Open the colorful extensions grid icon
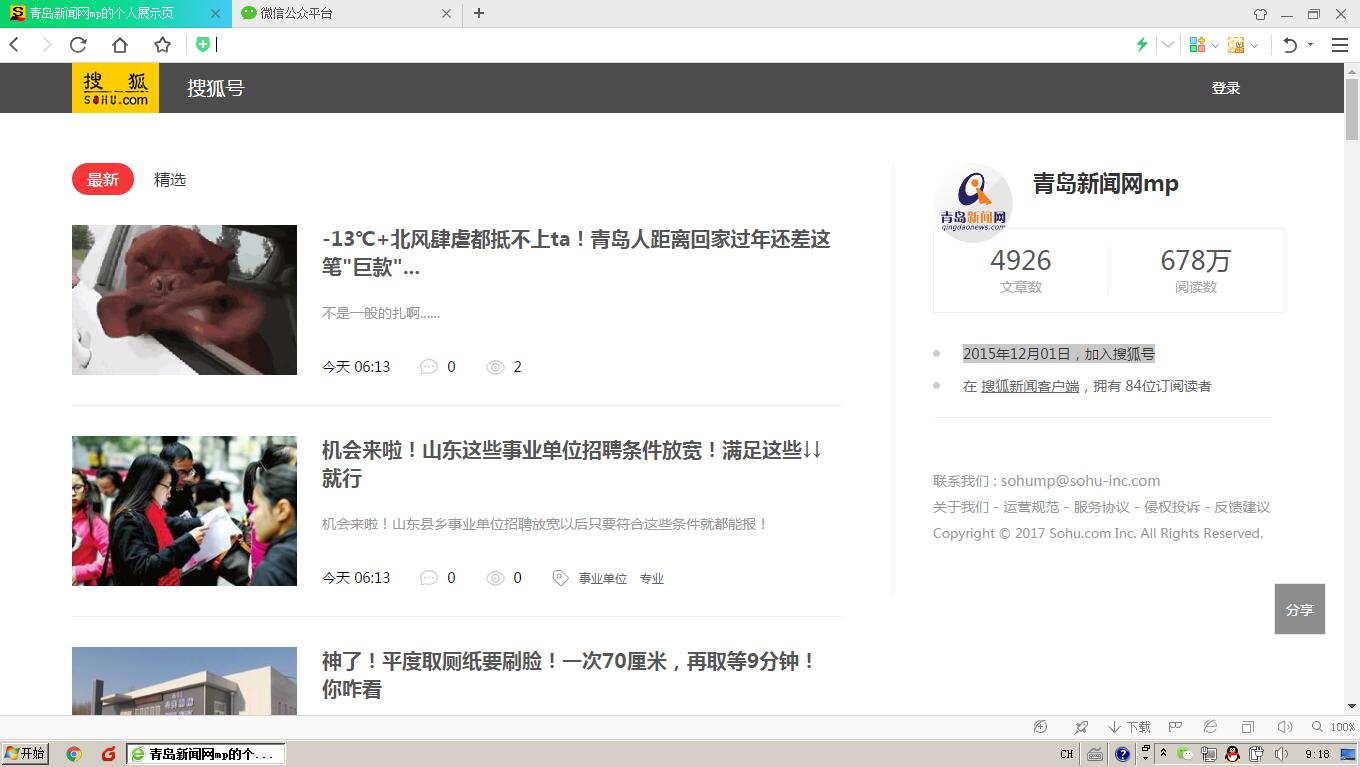1360x767 pixels. [1197, 45]
